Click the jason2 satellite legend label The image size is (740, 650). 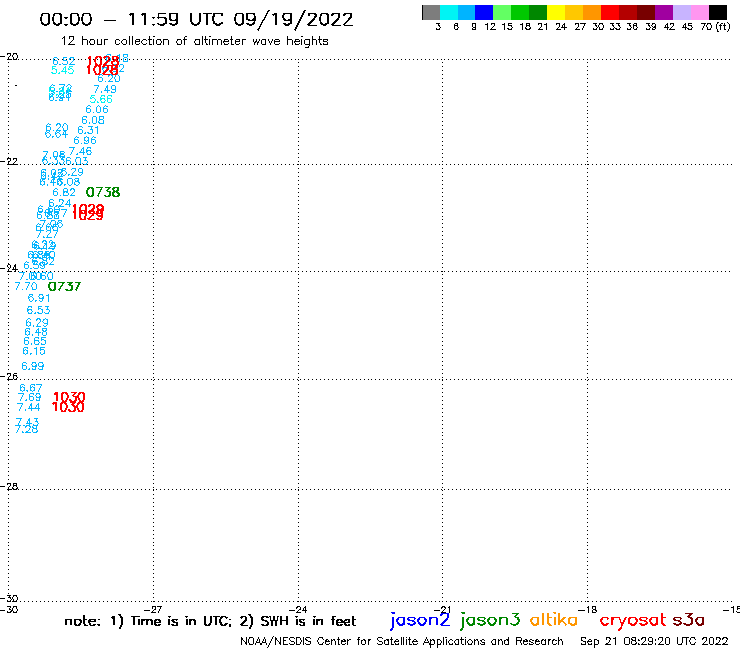[x=420, y=620]
